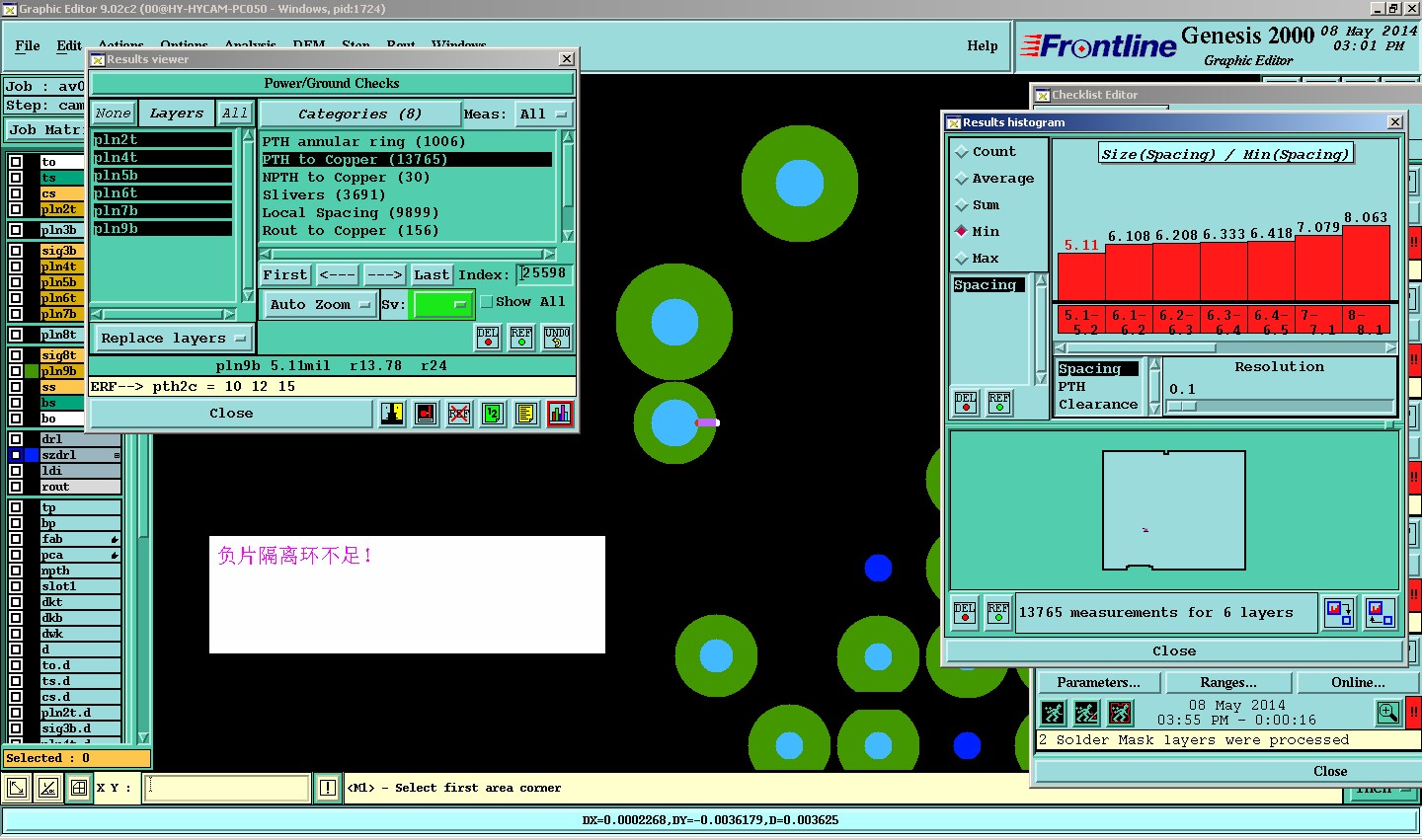Click the Index input field
The image size is (1422, 840).
pyautogui.click(x=545, y=274)
